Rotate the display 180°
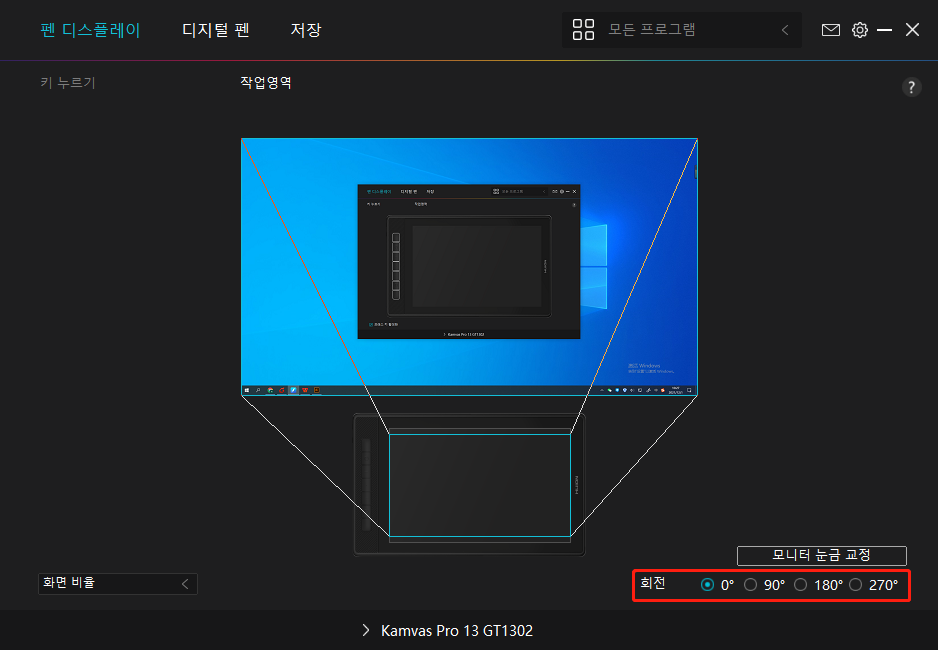Image resolution: width=938 pixels, height=650 pixels. click(x=800, y=585)
